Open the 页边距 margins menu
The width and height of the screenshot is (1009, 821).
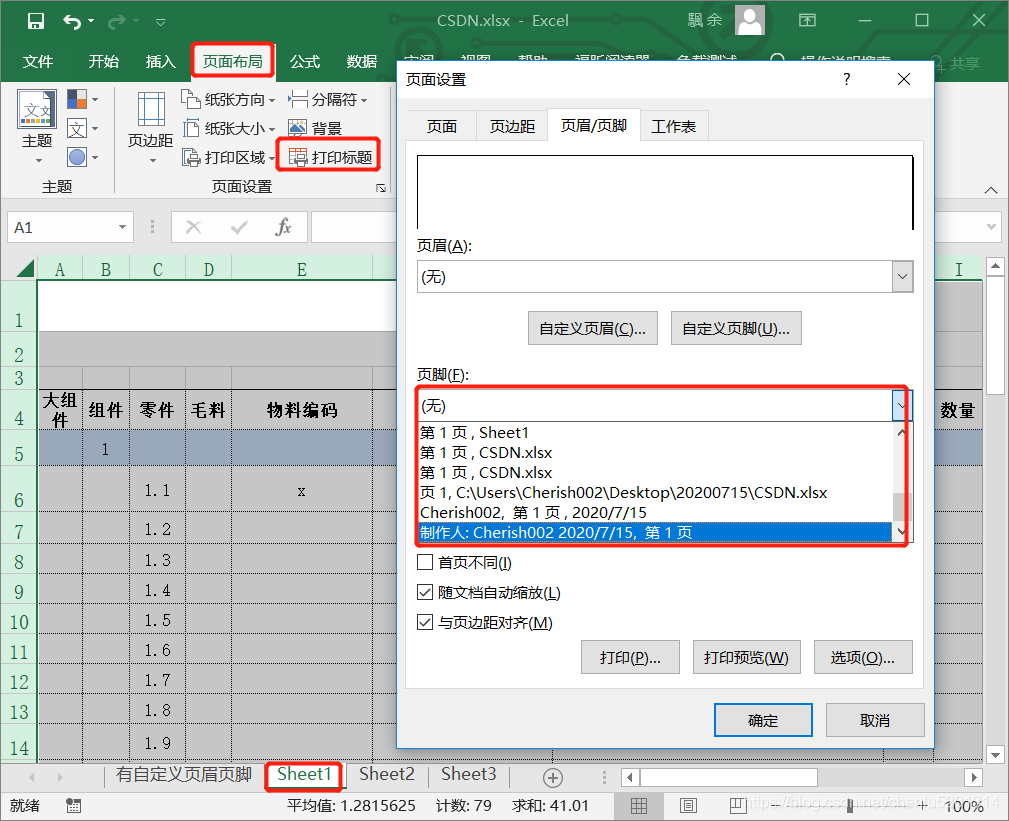(x=151, y=127)
